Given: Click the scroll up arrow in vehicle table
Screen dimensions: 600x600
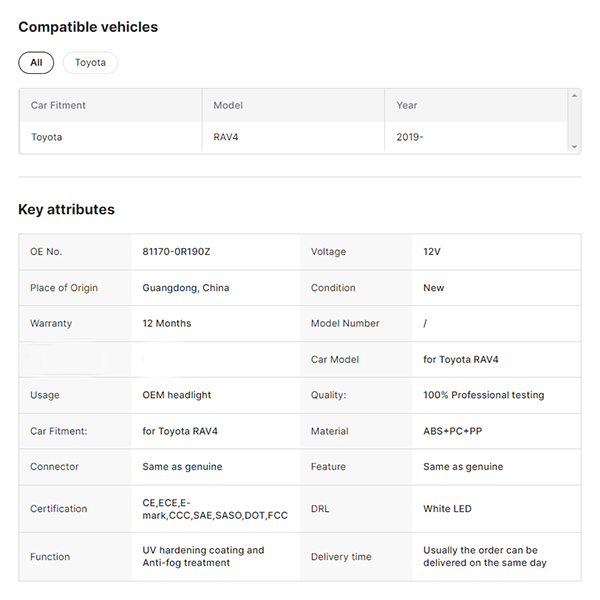Looking at the screenshot, I should 574,96.
